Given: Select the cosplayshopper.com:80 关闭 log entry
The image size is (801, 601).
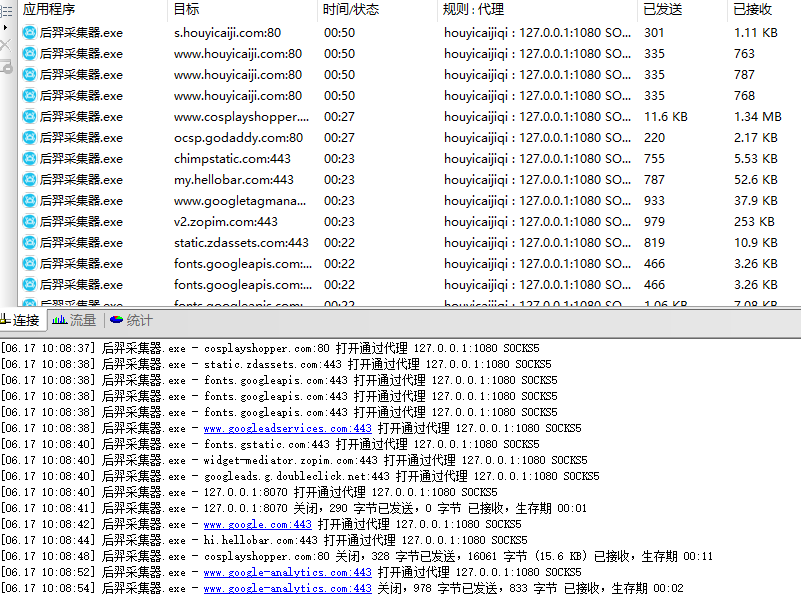Looking at the screenshot, I should pyautogui.click(x=357, y=556).
